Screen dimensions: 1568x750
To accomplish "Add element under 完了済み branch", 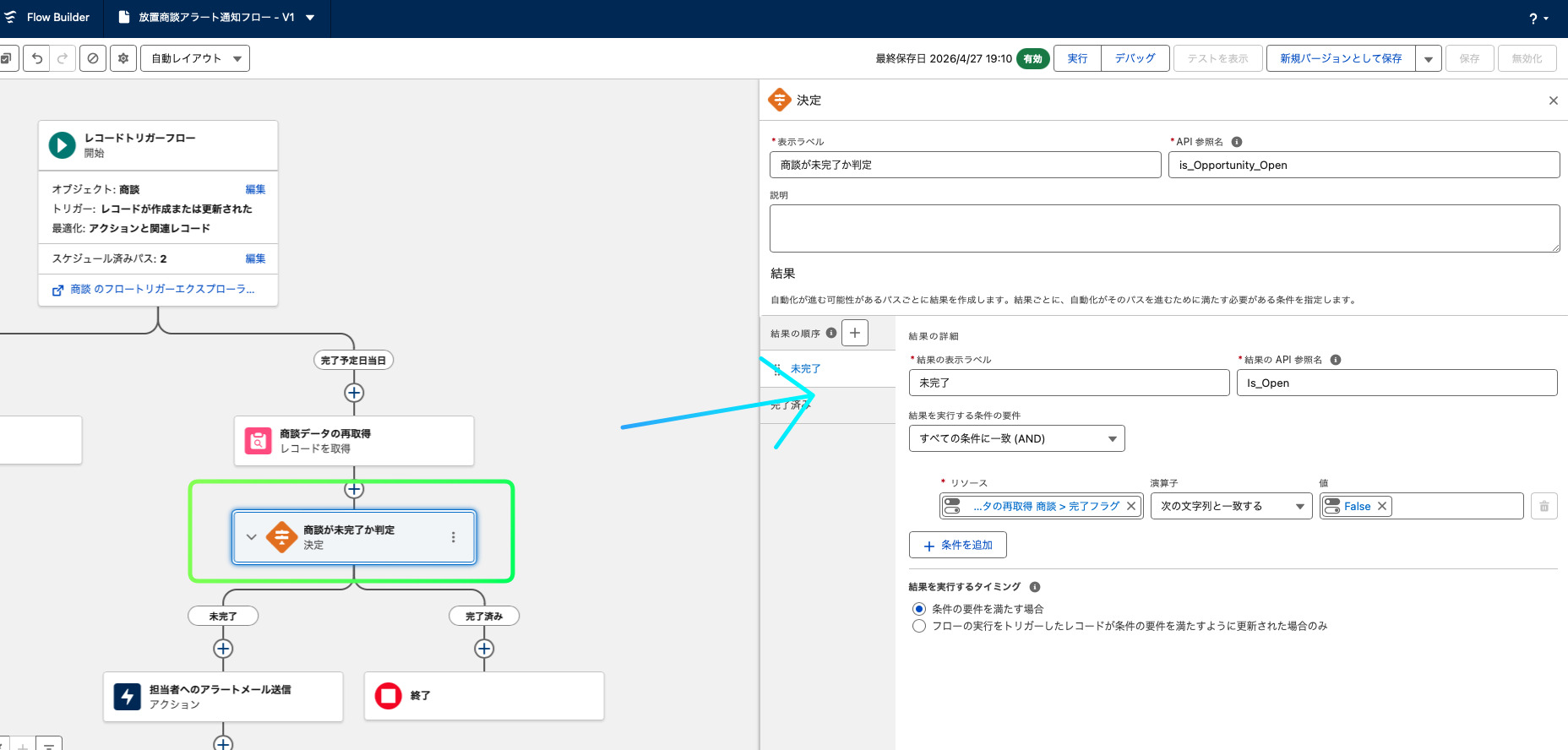I will pos(484,649).
